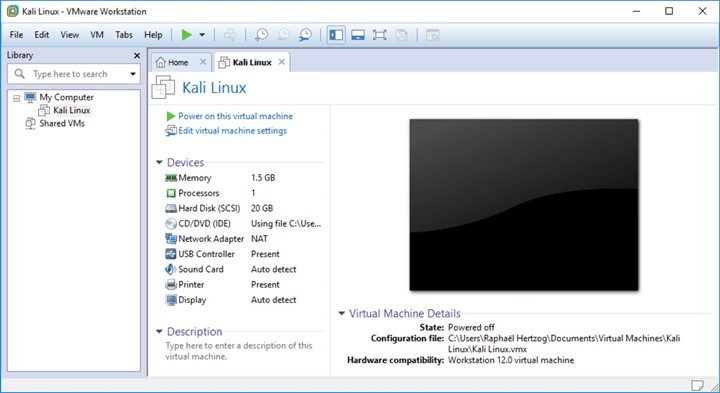Open the View menu
This screenshot has height=393, width=720.
pyautogui.click(x=70, y=35)
